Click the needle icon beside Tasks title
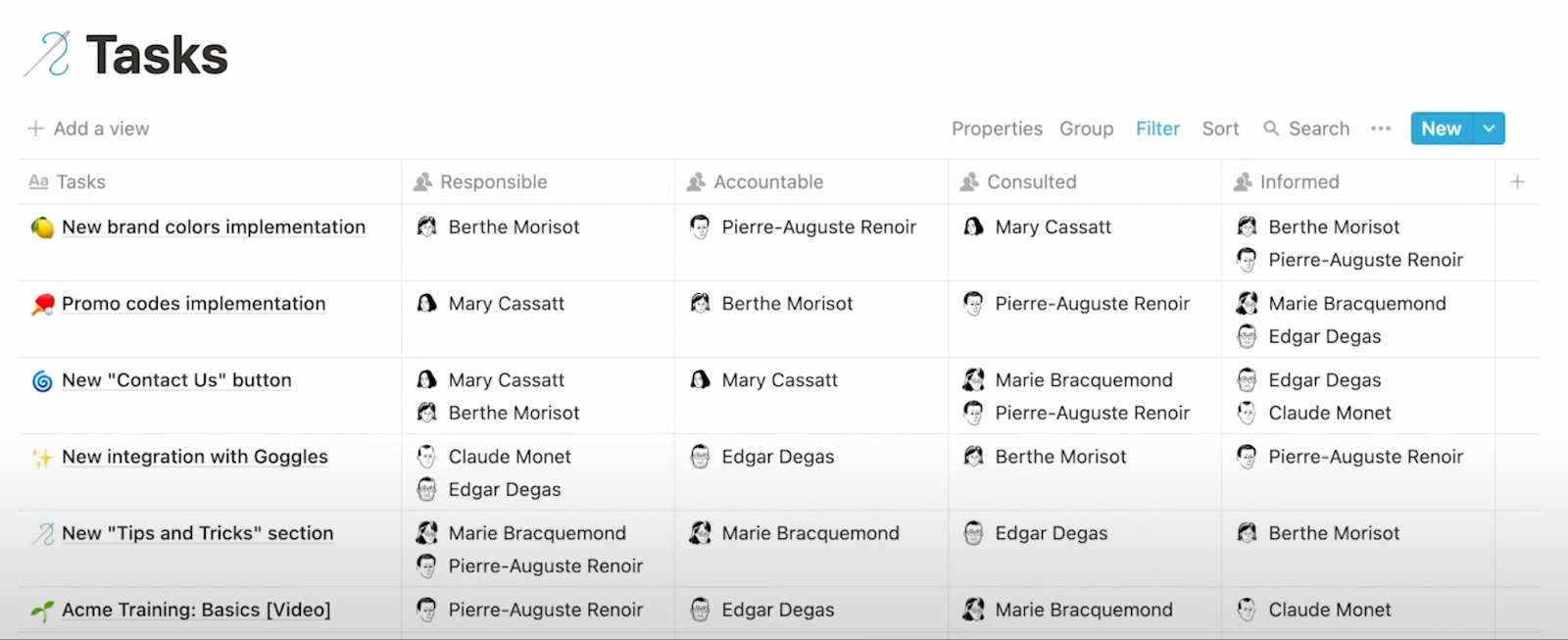1568x640 pixels. click(47, 54)
